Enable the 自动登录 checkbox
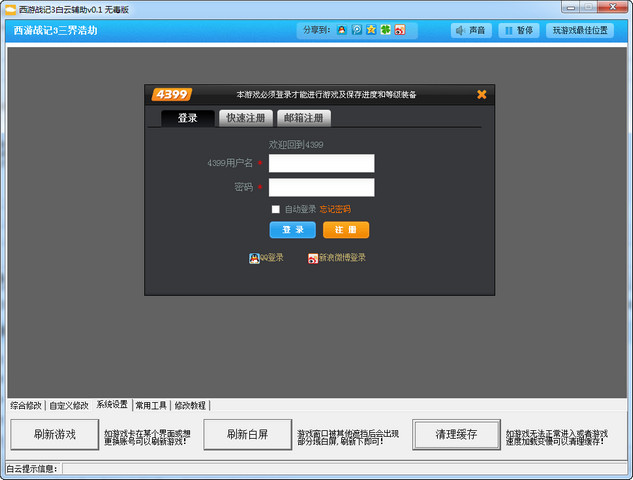Viewport: 633px width, 480px height. (x=276, y=209)
